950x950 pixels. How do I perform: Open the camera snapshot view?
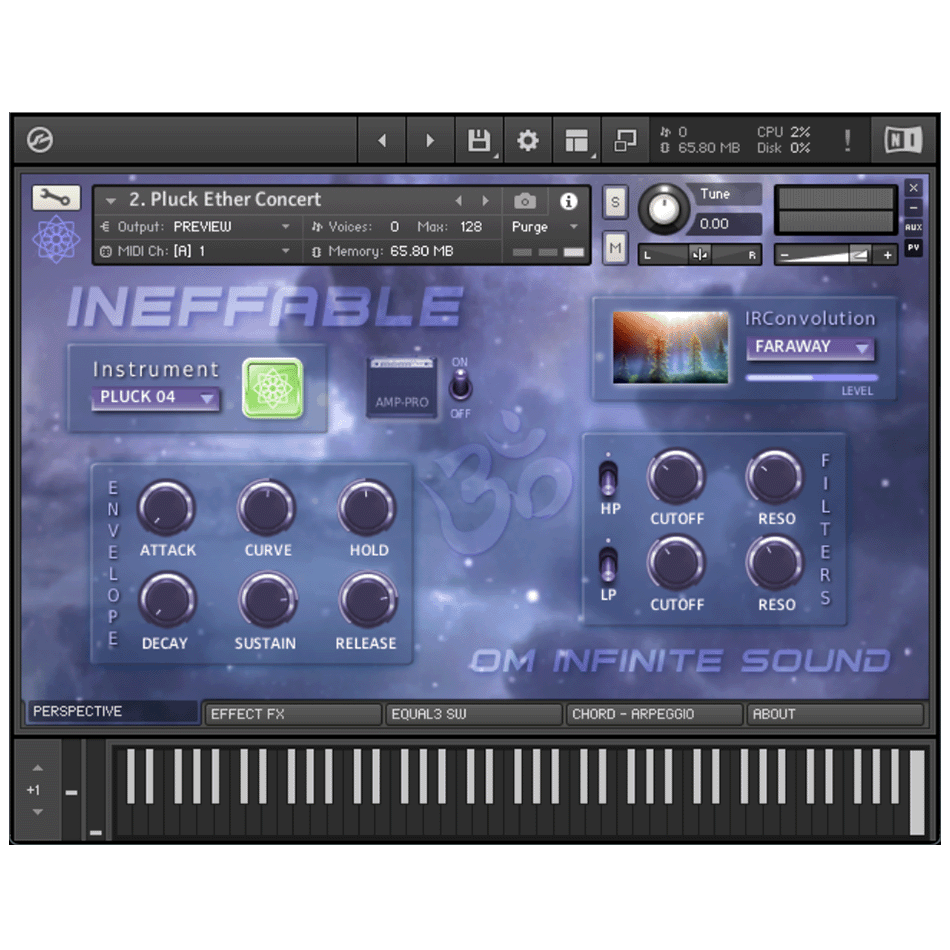coord(525,201)
